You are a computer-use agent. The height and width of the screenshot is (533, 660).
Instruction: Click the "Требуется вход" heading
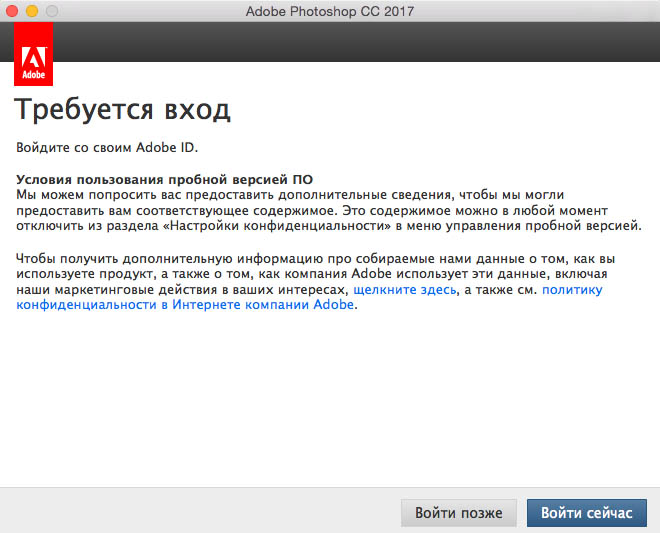[122, 110]
